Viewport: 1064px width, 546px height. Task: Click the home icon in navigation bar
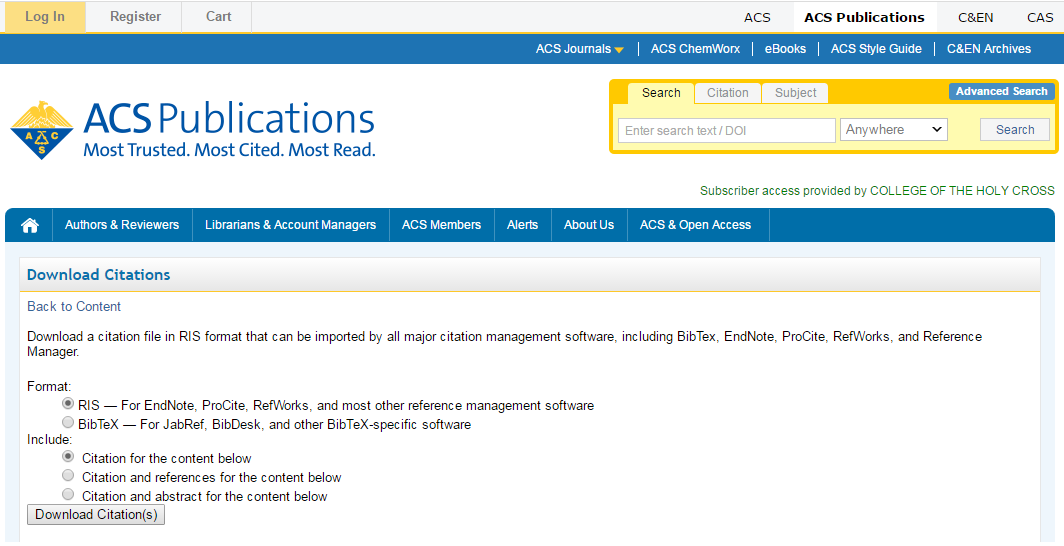pyautogui.click(x=29, y=225)
